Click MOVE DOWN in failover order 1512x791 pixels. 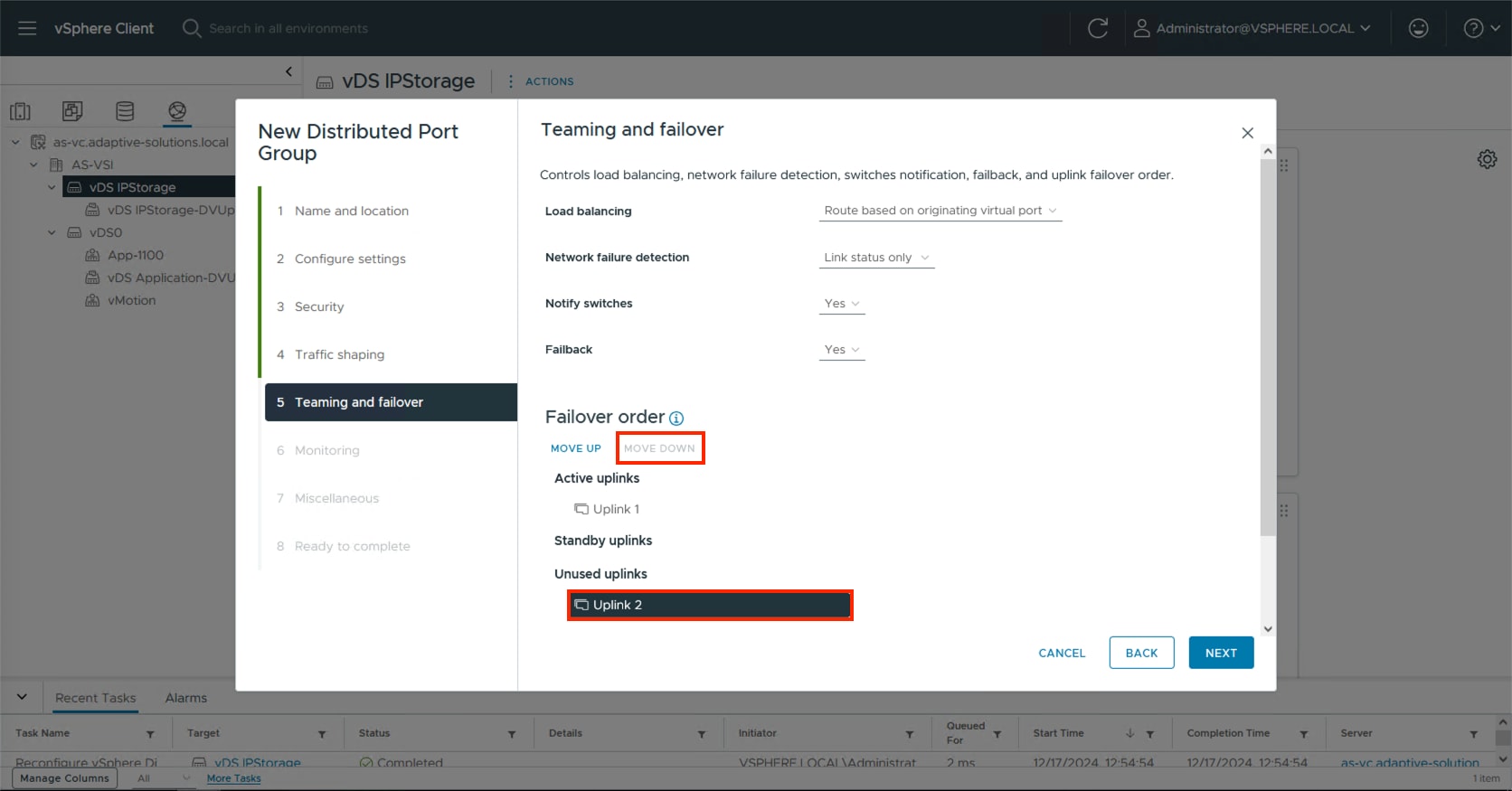pos(659,448)
